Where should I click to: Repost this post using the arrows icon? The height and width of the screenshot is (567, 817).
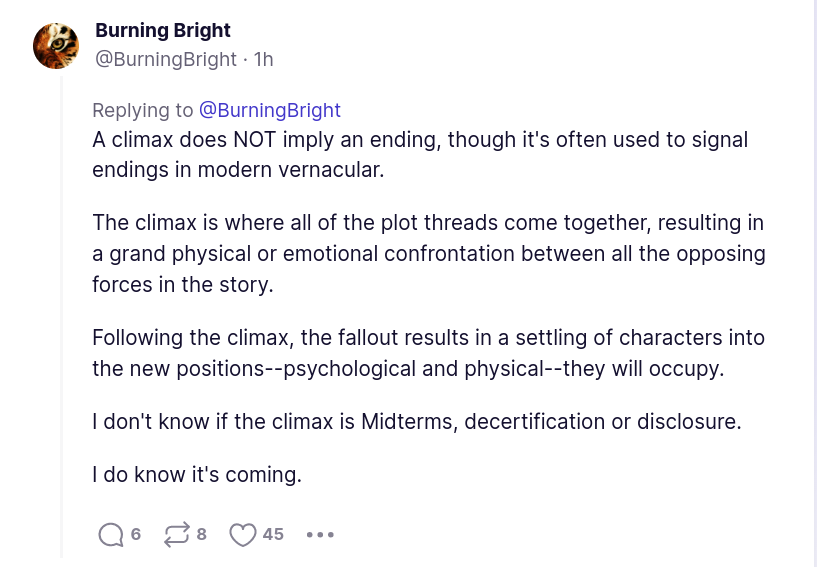tap(176, 535)
